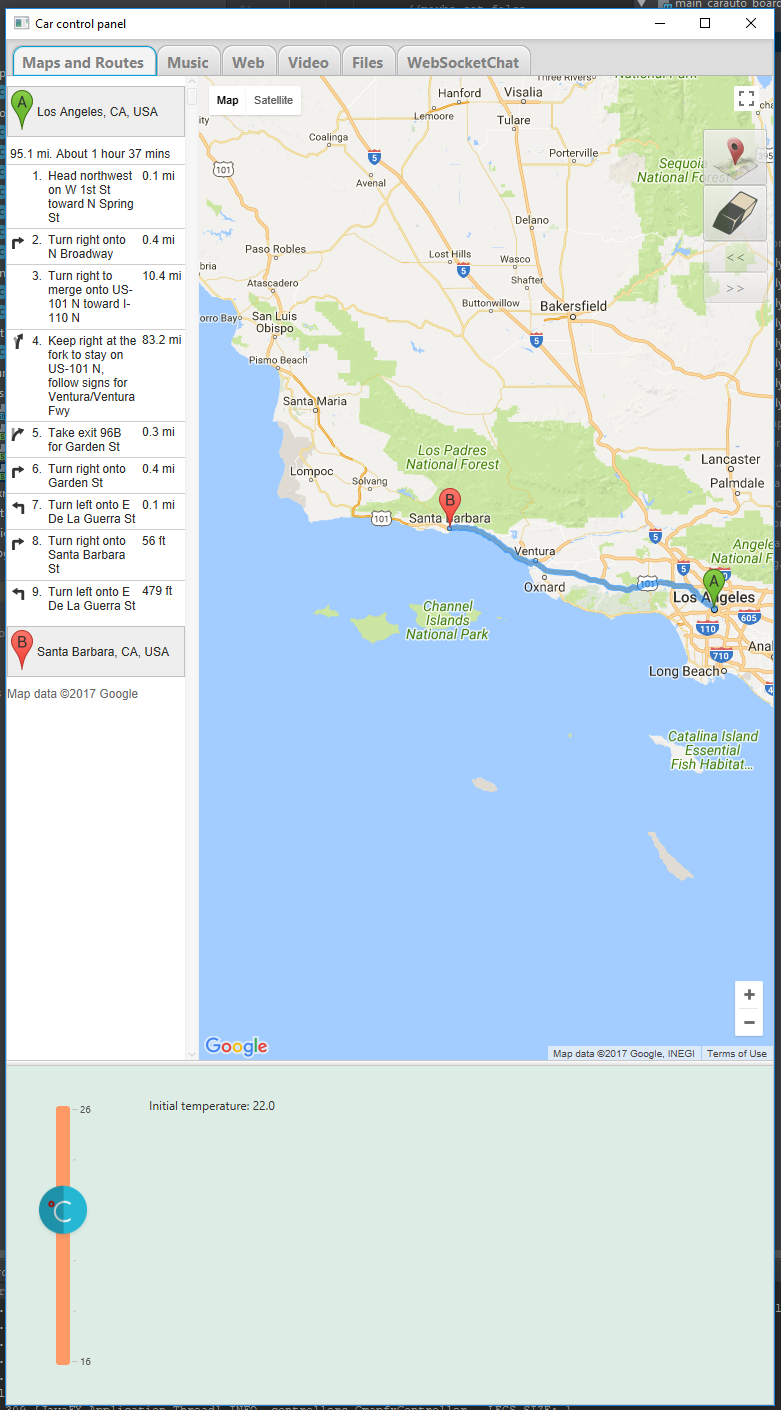781x1410 pixels.
Task: Open the Music tab
Action: [188, 62]
